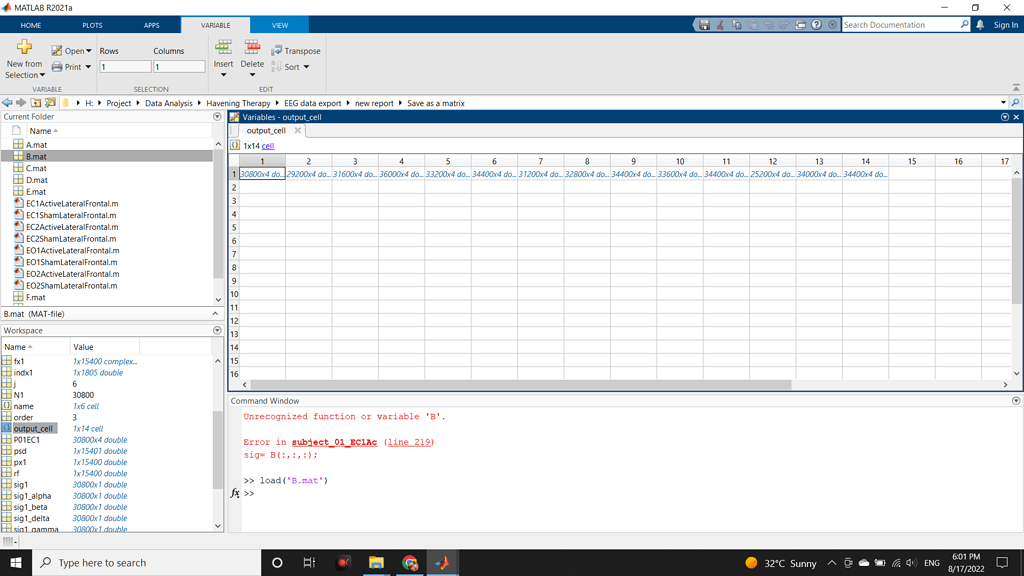Click the variable editor horizontal scrollbar
The height and width of the screenshot is (576, 1024).
click(520, 384)
